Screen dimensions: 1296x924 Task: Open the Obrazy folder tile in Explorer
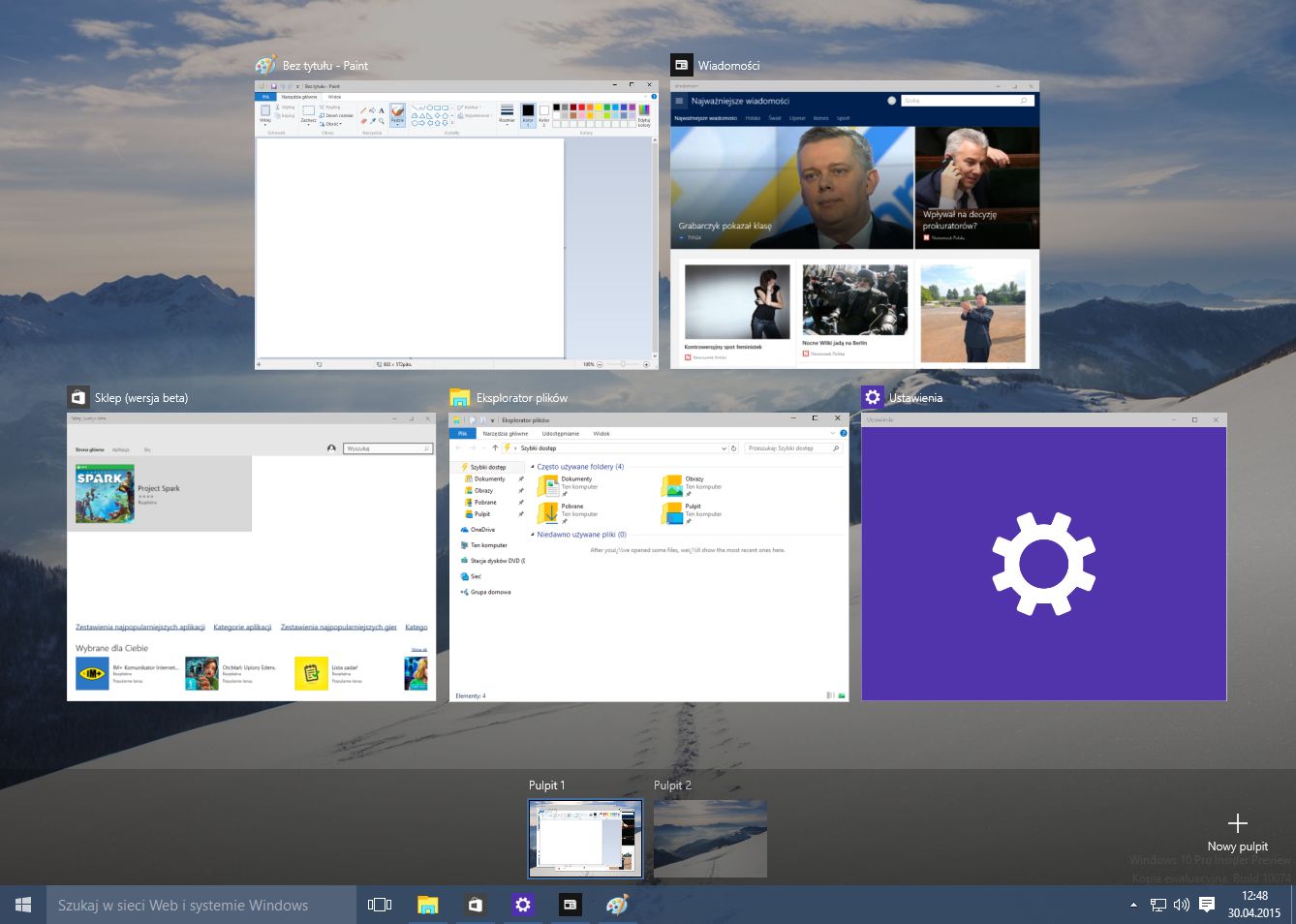694,485
